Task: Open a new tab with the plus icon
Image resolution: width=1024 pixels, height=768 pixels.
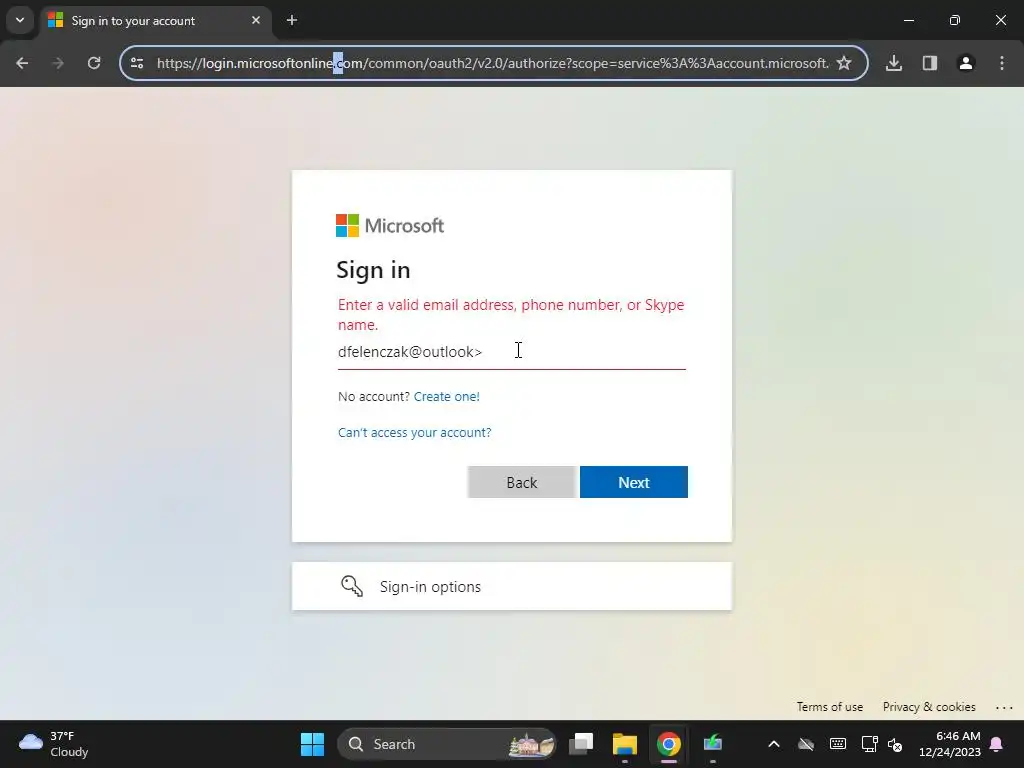Action: tap(292, 20)
